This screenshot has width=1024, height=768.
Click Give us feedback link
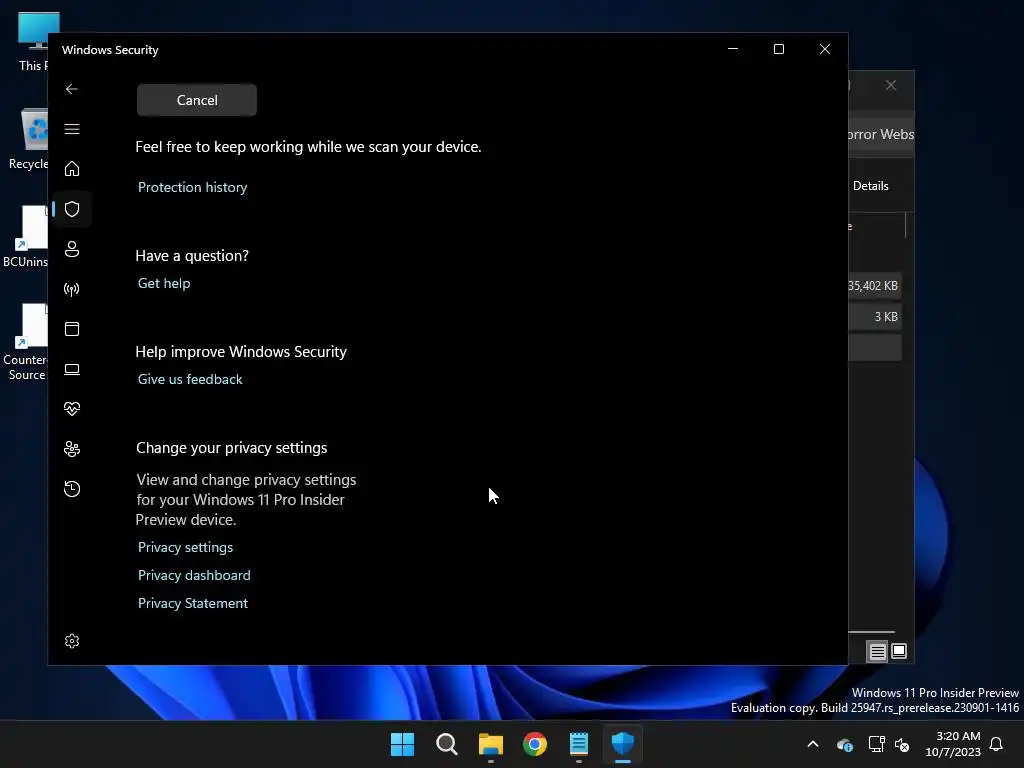click(190, 379)
